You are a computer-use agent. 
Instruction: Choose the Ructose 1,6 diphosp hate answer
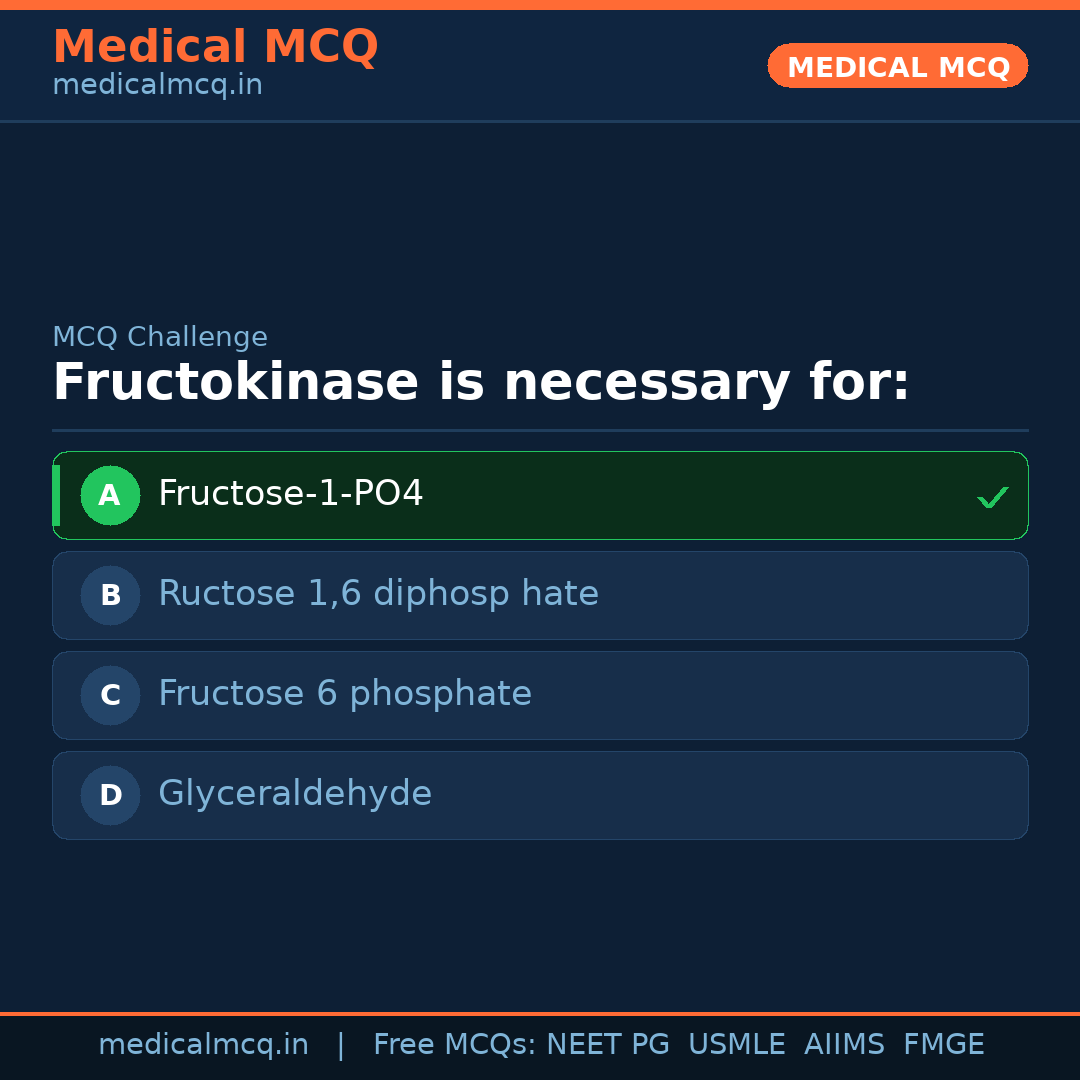coord(378,594)
